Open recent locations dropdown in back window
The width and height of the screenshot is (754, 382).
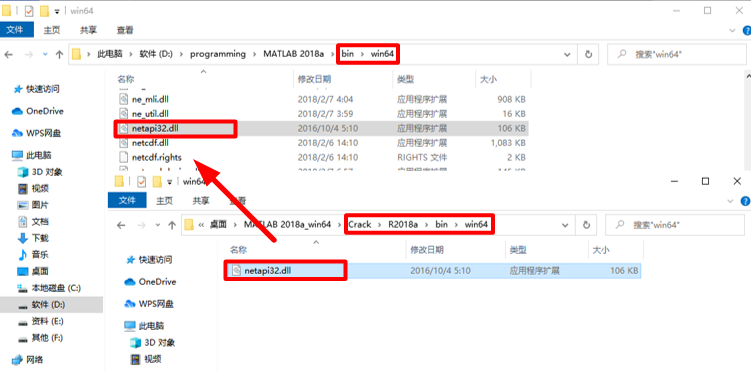click(45, 54)
